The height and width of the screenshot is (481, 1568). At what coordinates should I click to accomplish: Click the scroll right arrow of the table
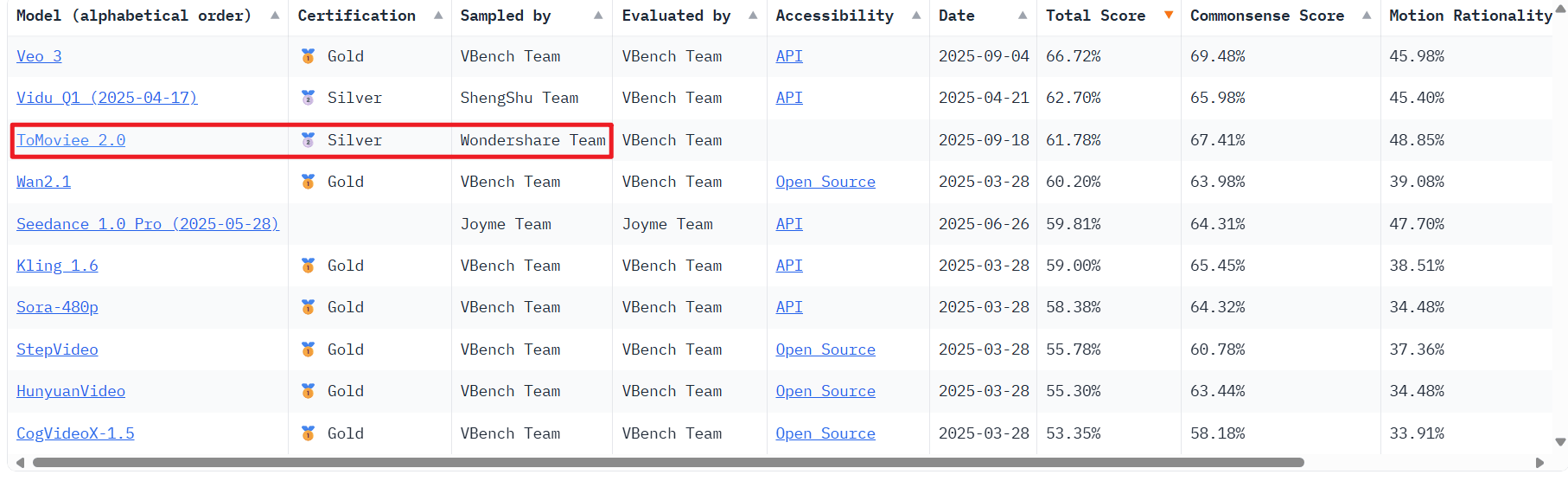pyautogui.click(x=1539, y=463)
